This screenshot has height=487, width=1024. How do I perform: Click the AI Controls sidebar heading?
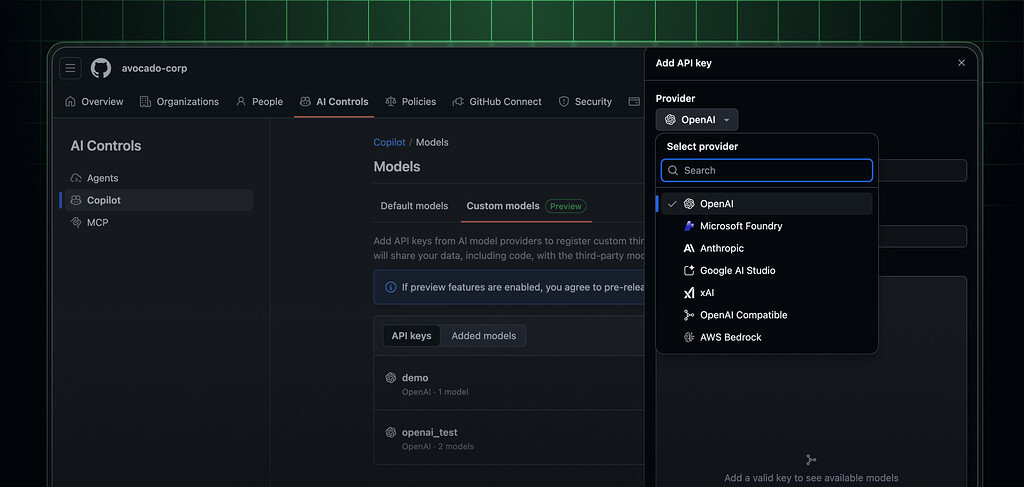[x=106, y=146]
